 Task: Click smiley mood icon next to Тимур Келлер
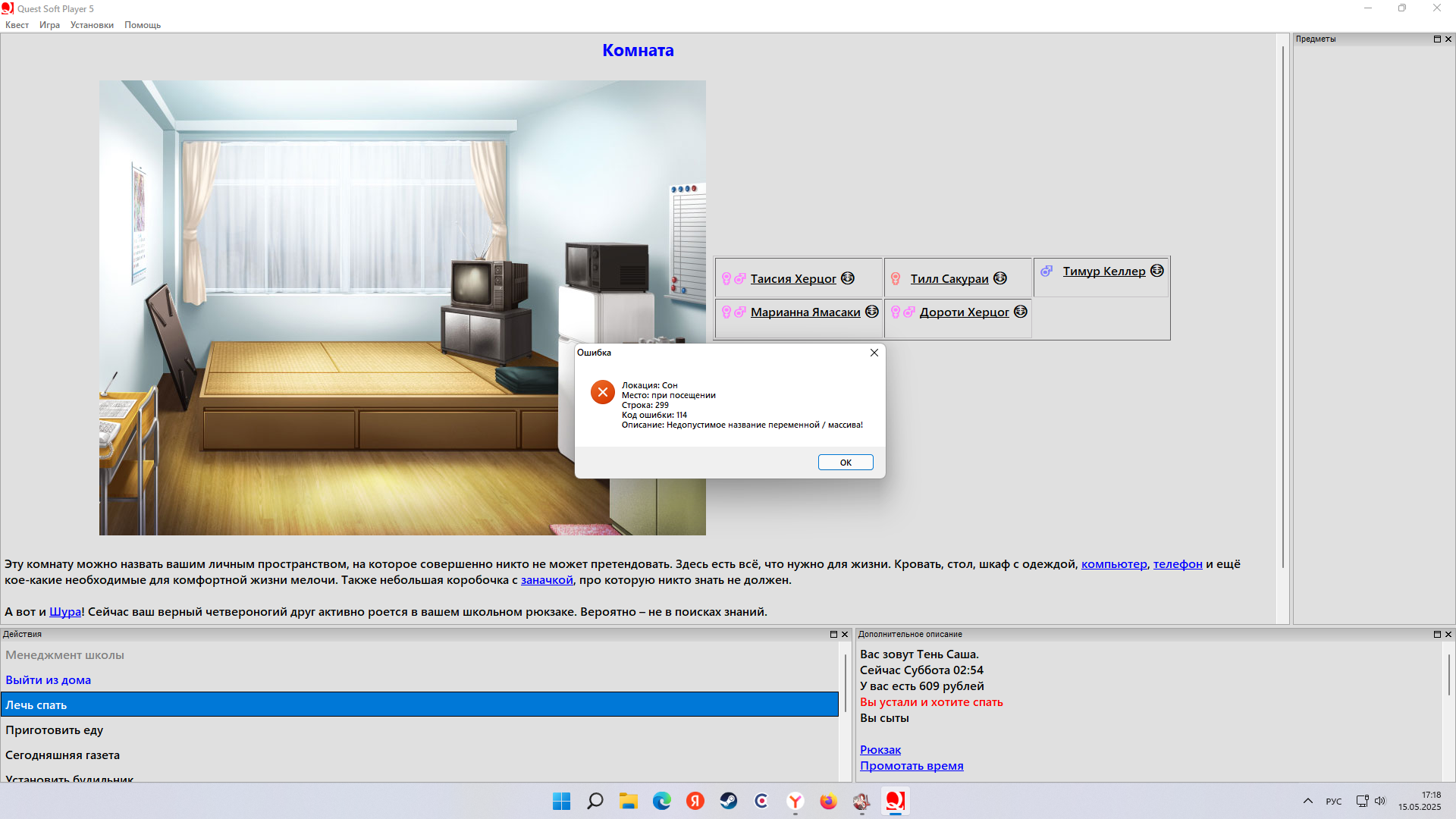click(1157, 271)
